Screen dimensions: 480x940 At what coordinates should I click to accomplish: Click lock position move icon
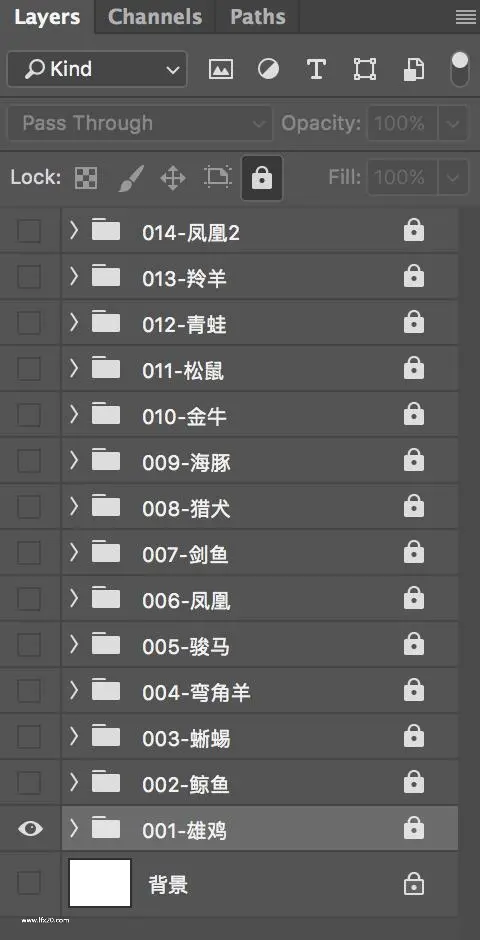click(x=173, y=177)
